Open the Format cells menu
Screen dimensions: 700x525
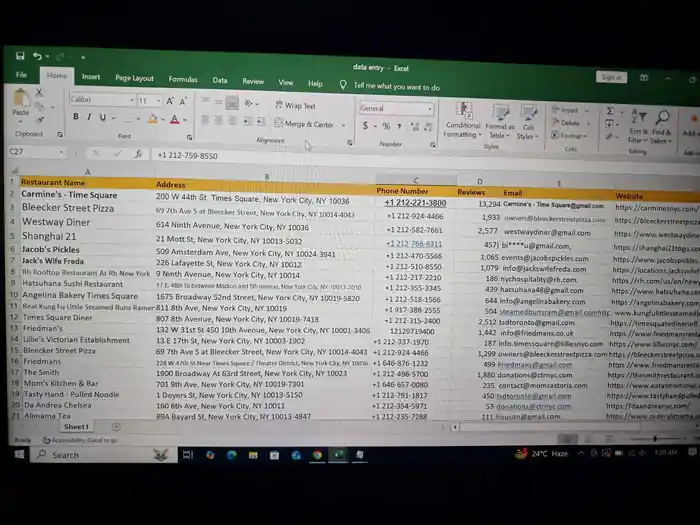(570, 135)
